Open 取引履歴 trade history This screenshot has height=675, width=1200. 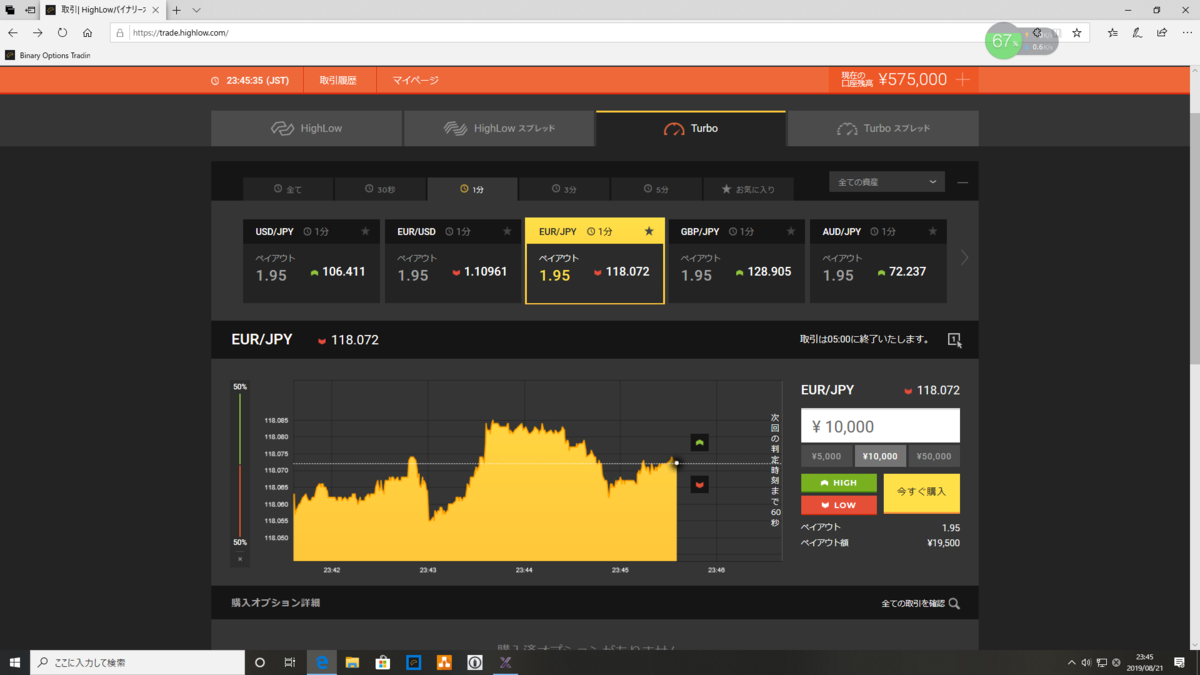tap(338, 80)
